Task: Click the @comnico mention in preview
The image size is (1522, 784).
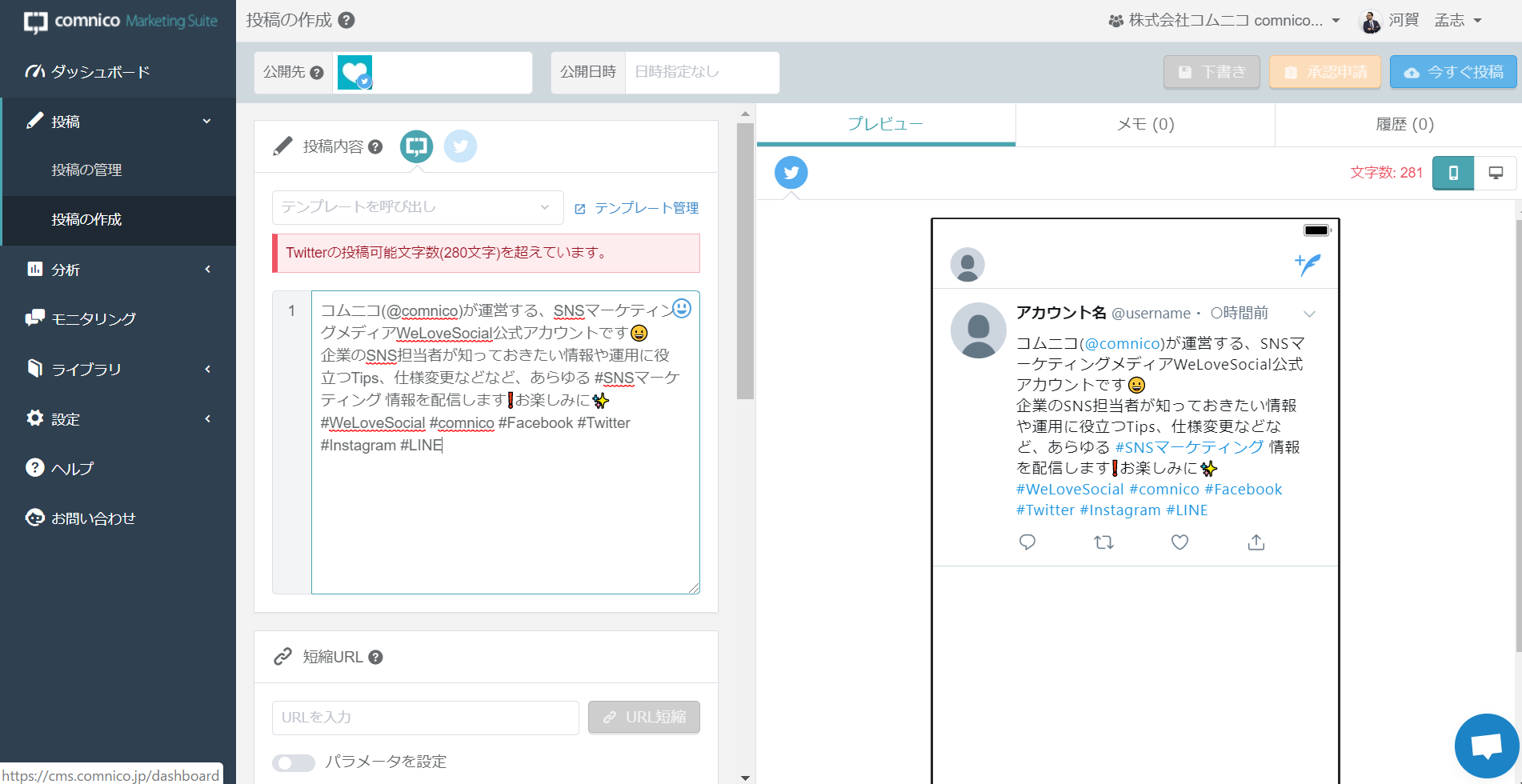Action: pyautogui.click(x=1122, y=343)
